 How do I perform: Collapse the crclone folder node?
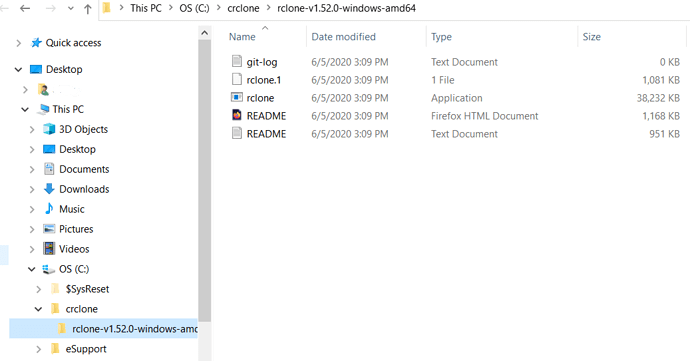pos(38,309)
